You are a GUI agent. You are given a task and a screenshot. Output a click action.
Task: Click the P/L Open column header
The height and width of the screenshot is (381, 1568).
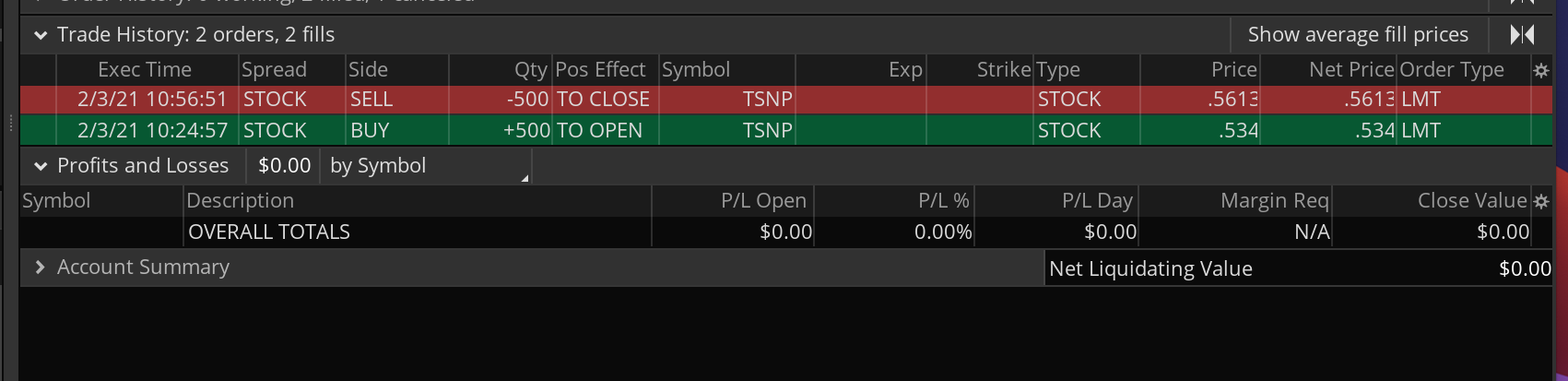(763, 201)
